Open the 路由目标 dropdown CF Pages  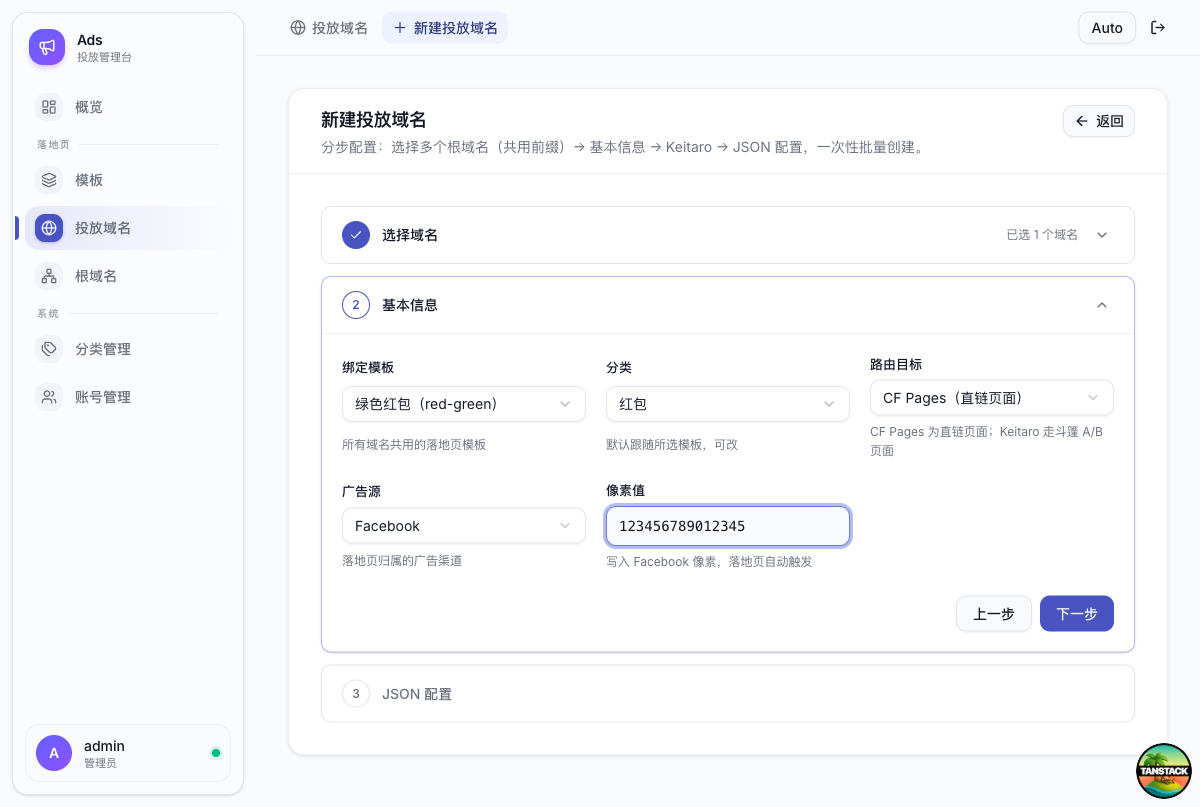coord(992,398)
